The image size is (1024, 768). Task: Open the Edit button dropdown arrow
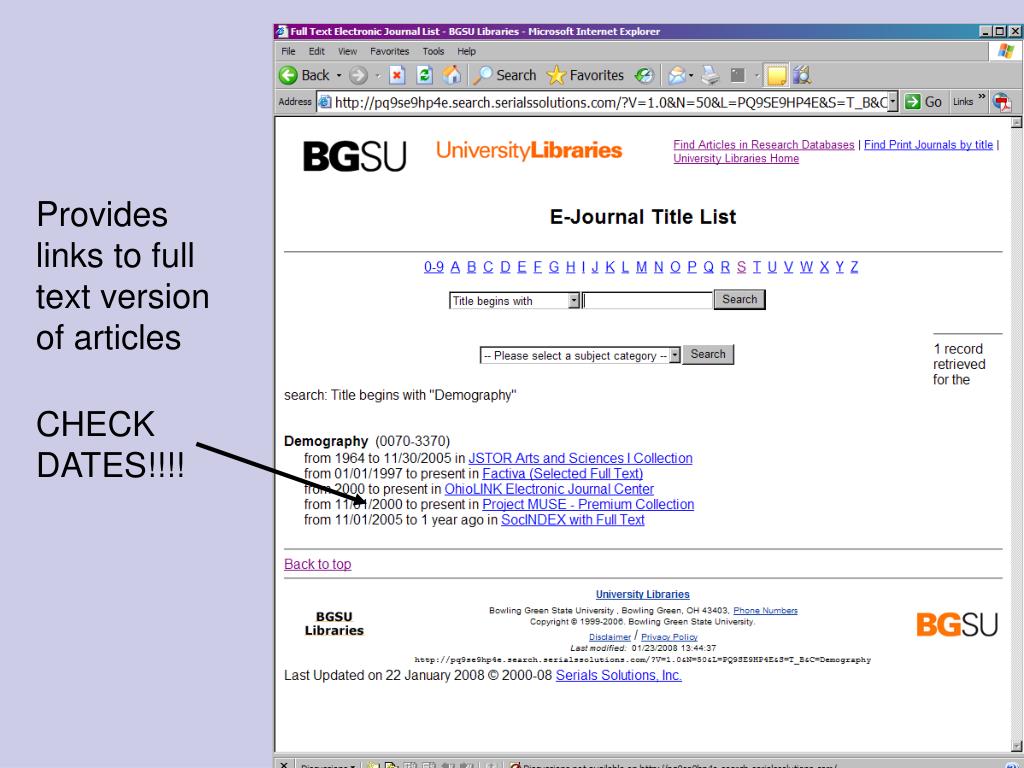[757, 76]
